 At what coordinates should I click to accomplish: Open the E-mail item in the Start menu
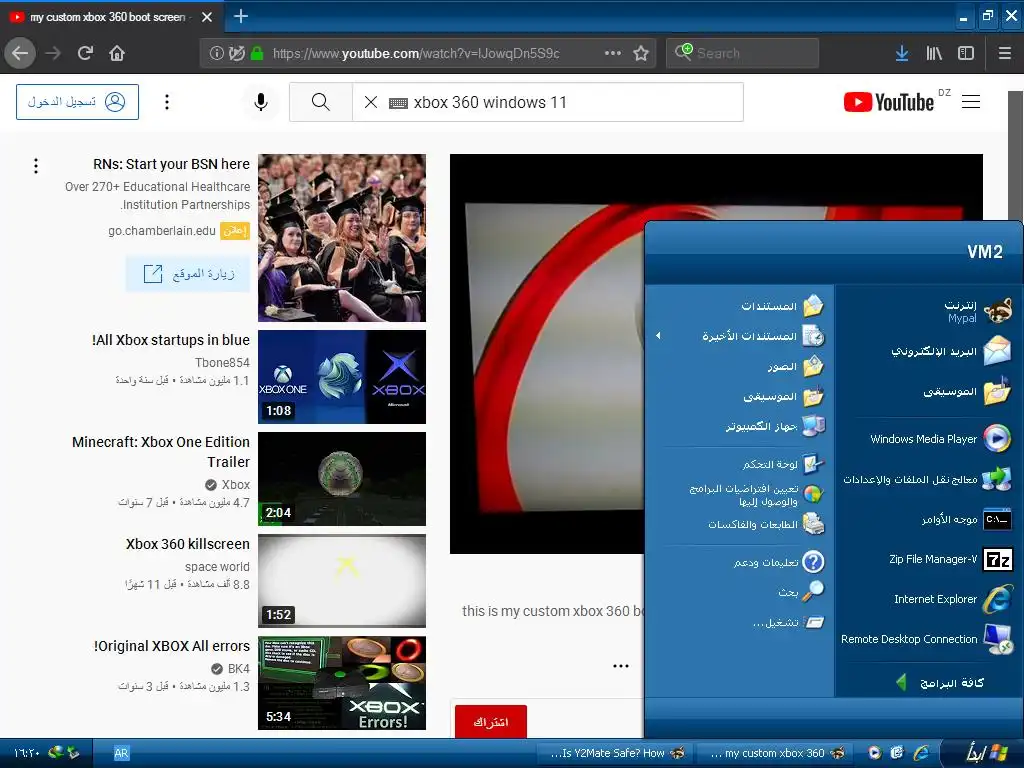tap(951, 351)
